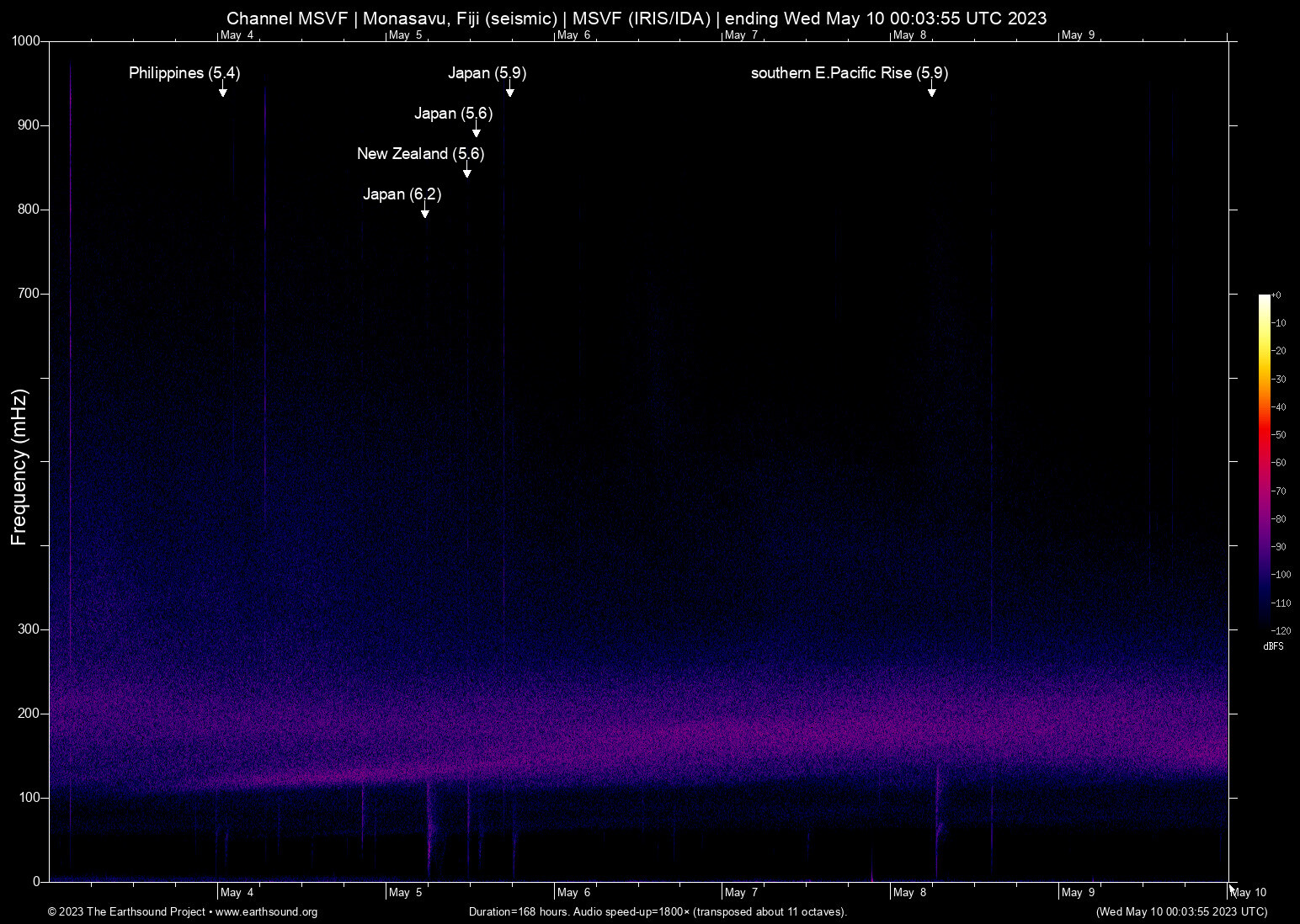Screen dimensions: 1300x924
Task: Click the -60 value on the color scale
Action: [1279, 463]
